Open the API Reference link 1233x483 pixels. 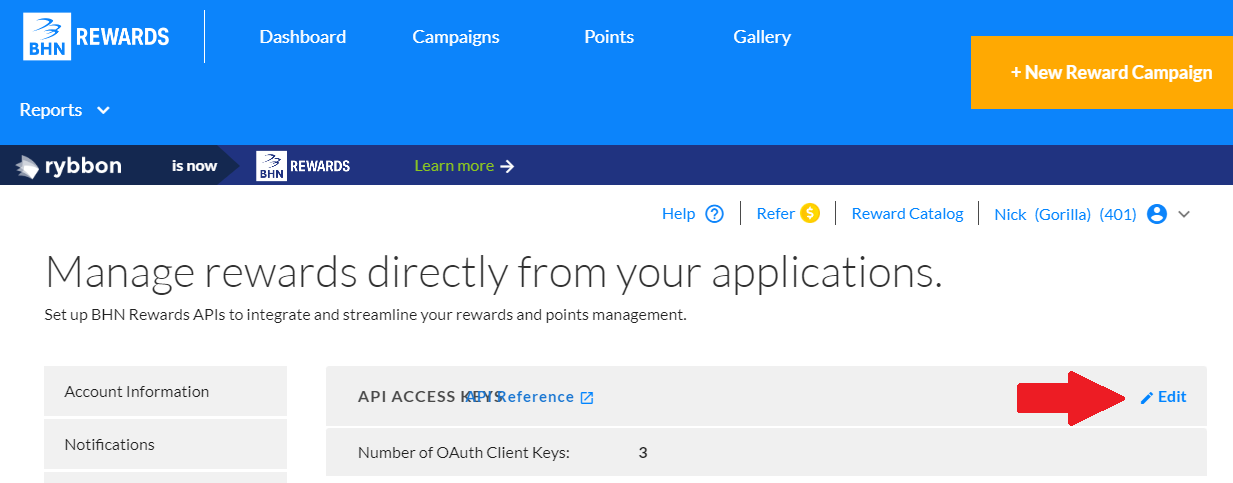(520, 397)
